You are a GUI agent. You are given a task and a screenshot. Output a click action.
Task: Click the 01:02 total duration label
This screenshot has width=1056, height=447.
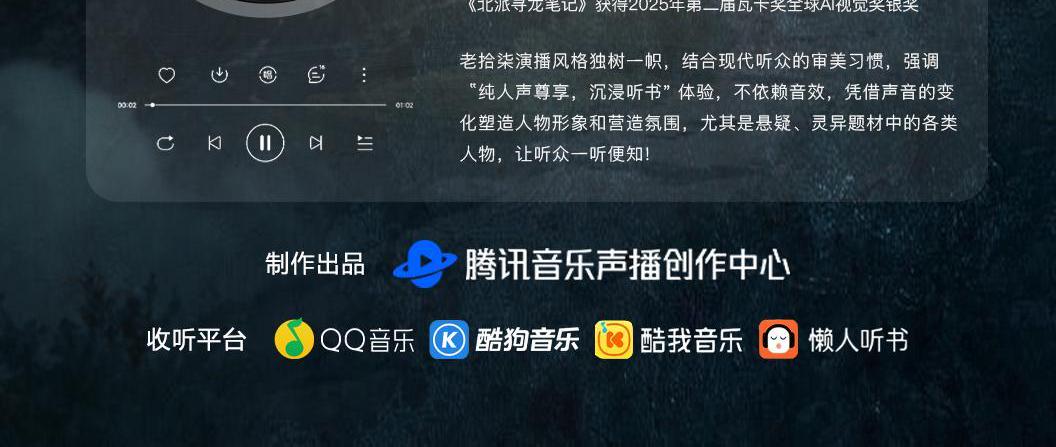[x=404, y=105]
